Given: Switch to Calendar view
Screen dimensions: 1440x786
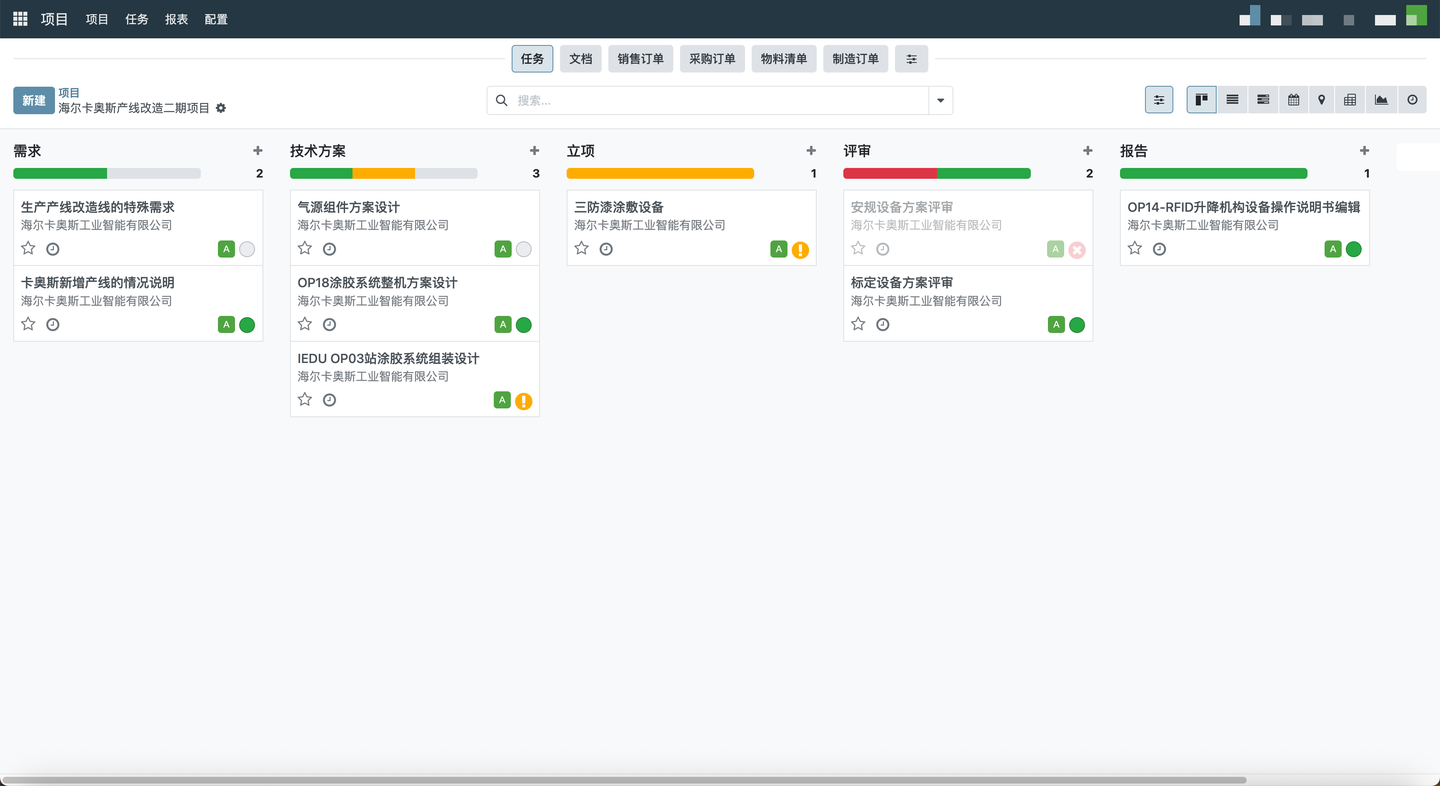Looking at the screenshot, I should 1293,100.
